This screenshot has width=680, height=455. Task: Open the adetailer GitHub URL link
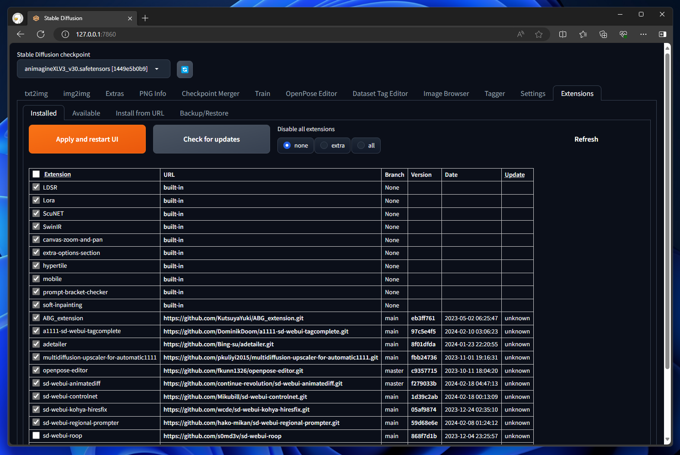point(219,344)
